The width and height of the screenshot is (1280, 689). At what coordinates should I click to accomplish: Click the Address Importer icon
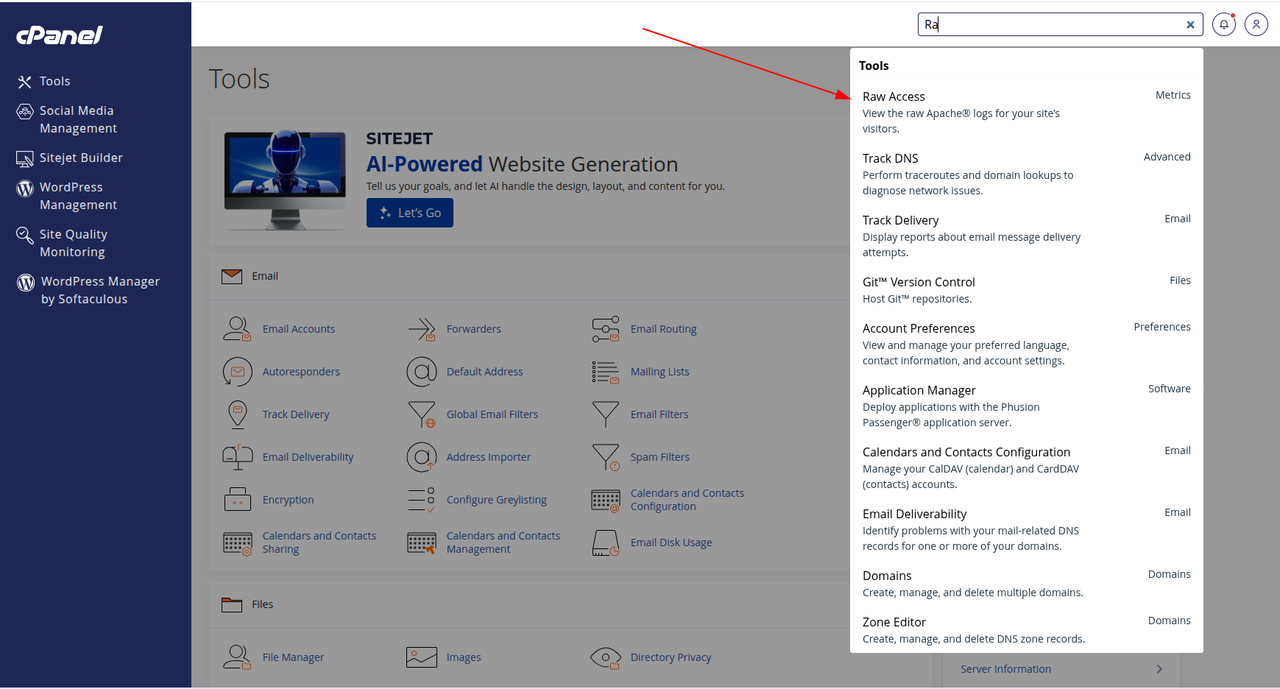coord(422,457)
